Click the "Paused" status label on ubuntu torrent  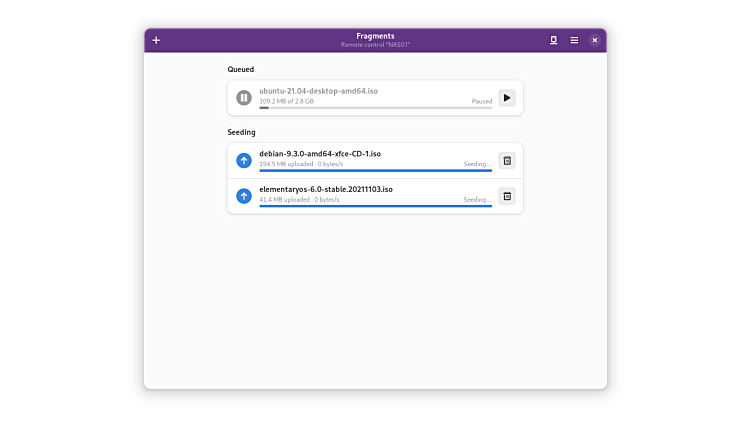coord(482,101)
